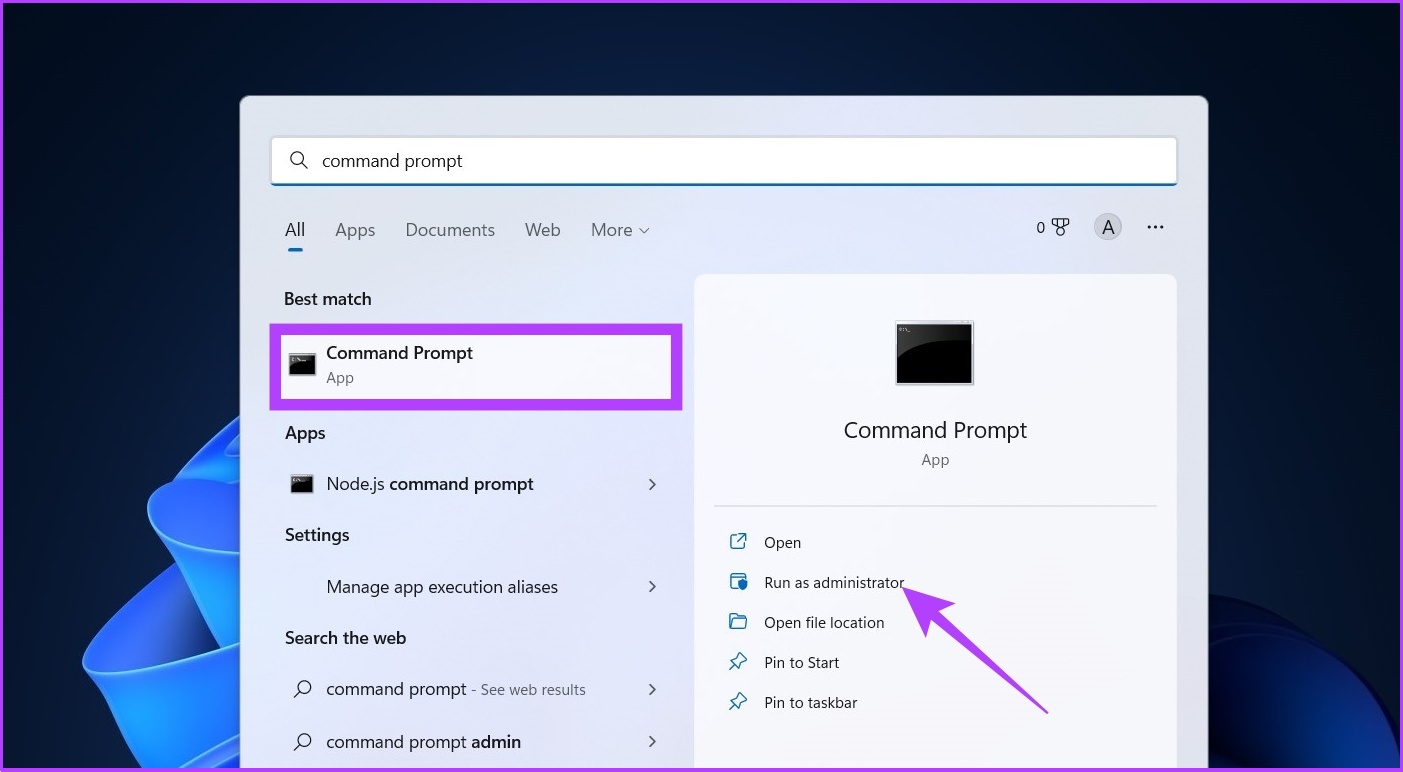Image resolution: width=1403 pixels, height=772 pixels.
Task: Click the rewards points count '0'
Action: click(x=1040, y=228)
